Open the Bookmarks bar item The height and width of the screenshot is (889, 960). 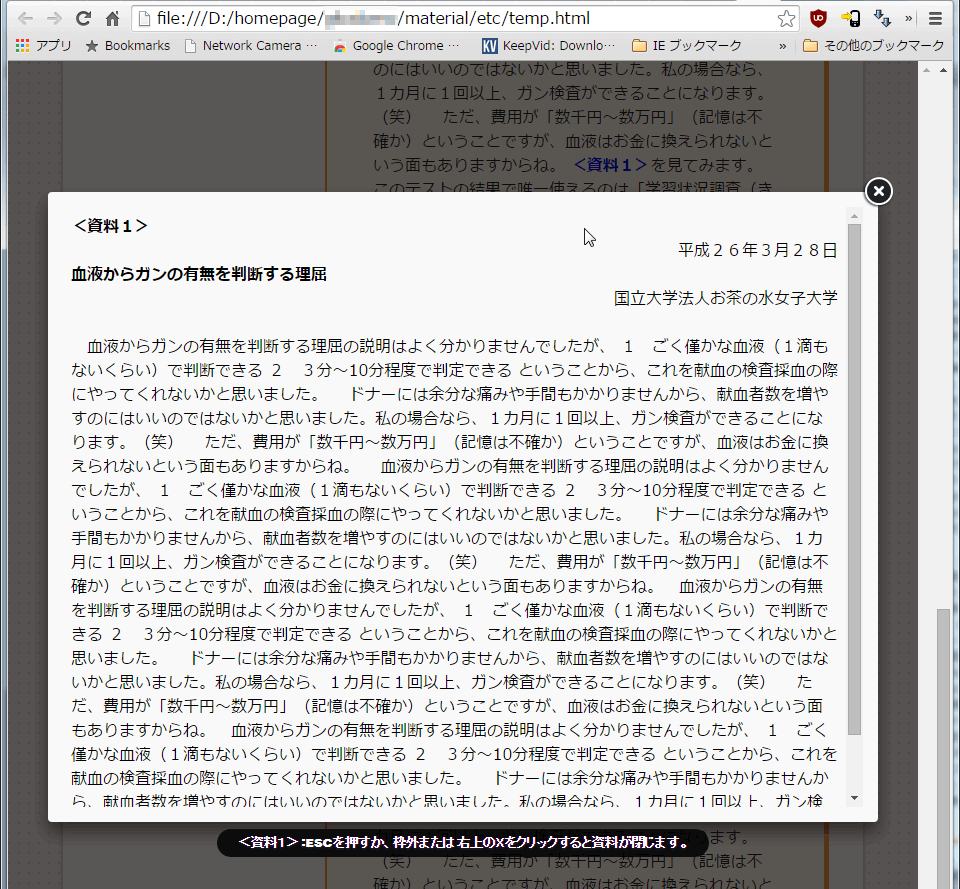pyautogui.click(x=128, y=45)
